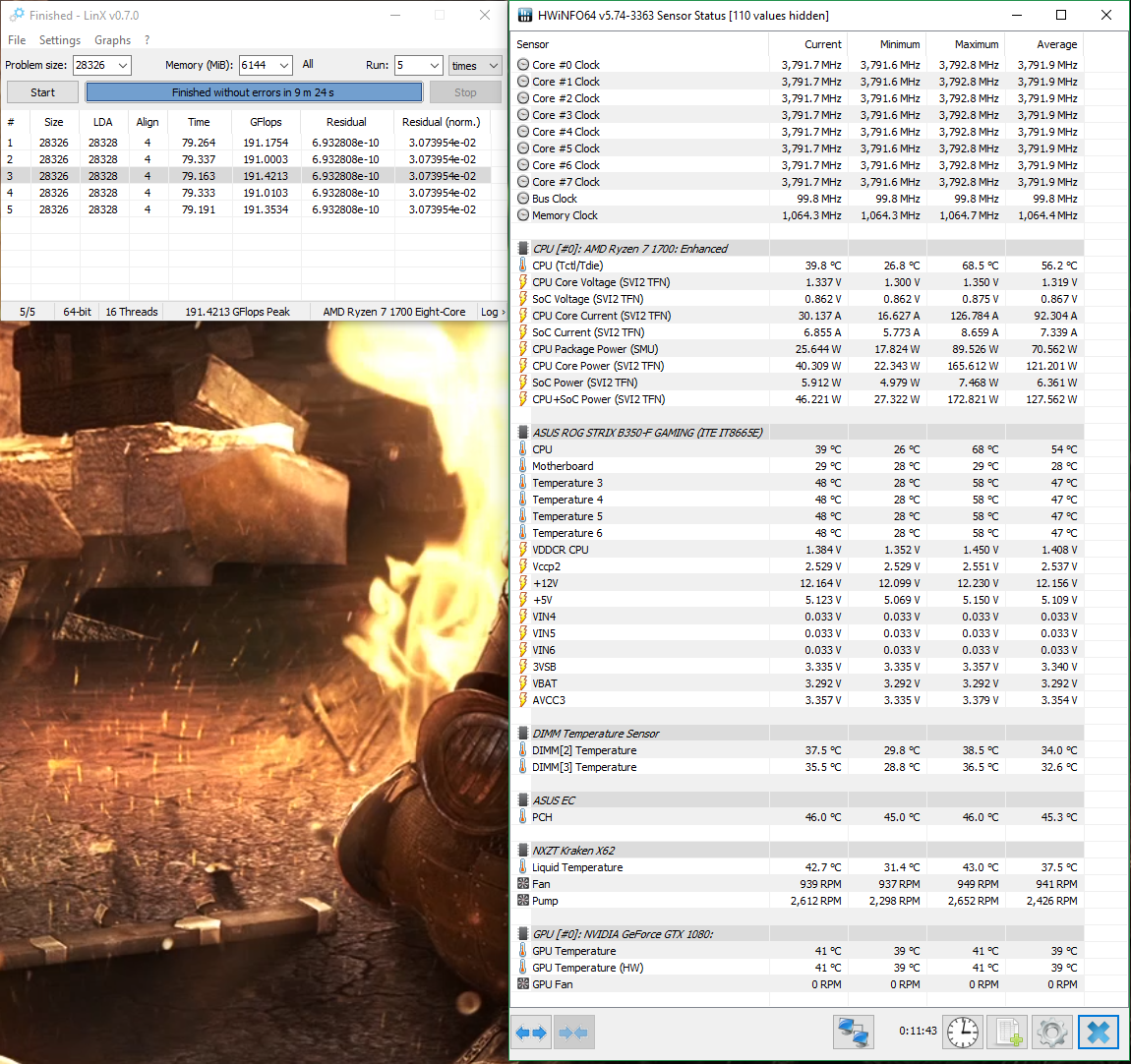Expand the Memory (MiB) combo box

[283, 65]
